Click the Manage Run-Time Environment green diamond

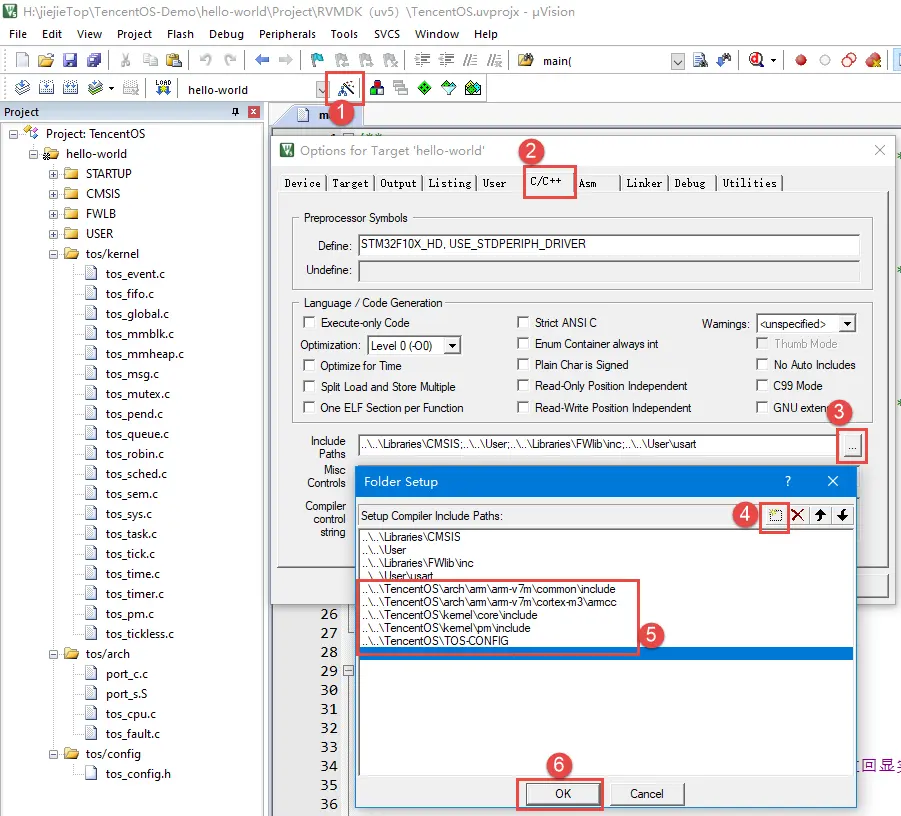(x=424, y=88)
